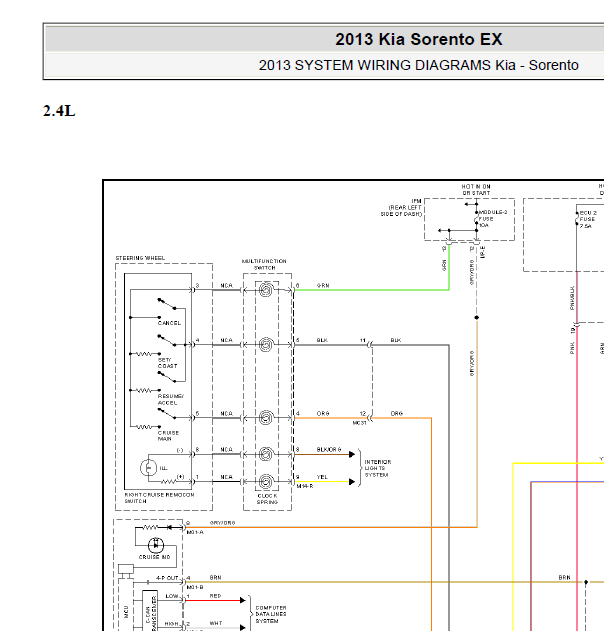
Task: Select the "COMPUTER DATA LINES SYSTEM" label
Action: (271, 614)
